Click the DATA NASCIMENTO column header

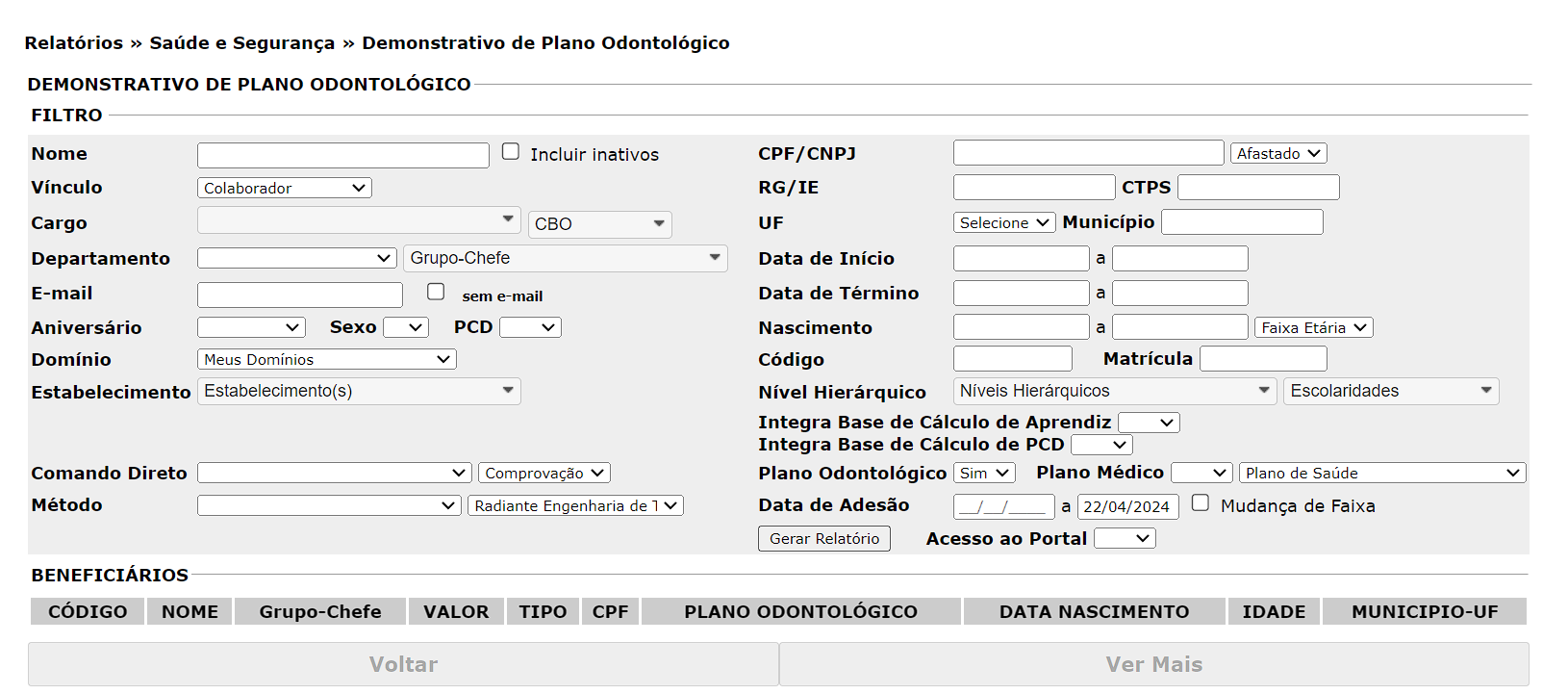(1094, 611)
